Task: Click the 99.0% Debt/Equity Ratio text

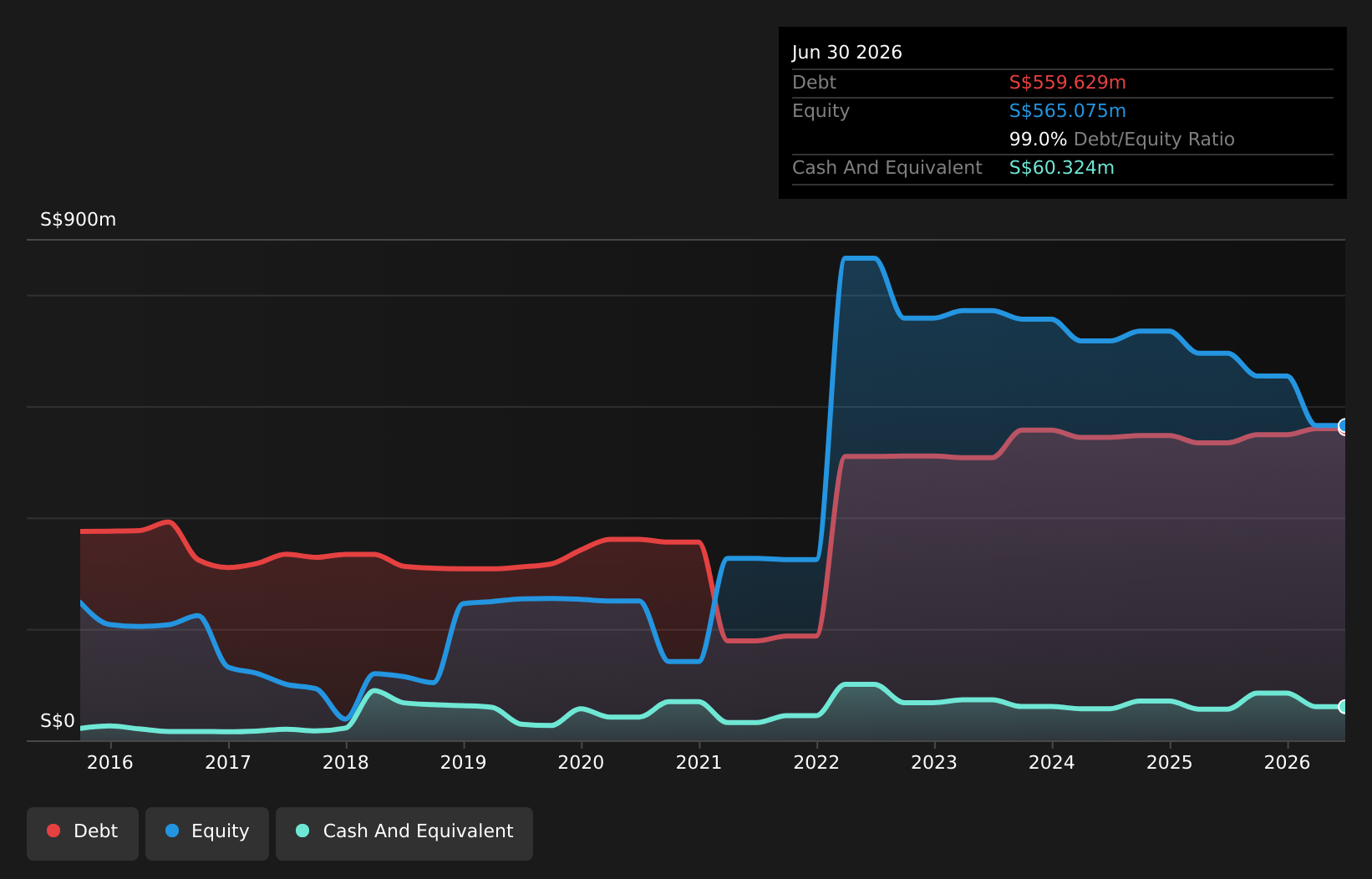Action: click(1122, 140)
